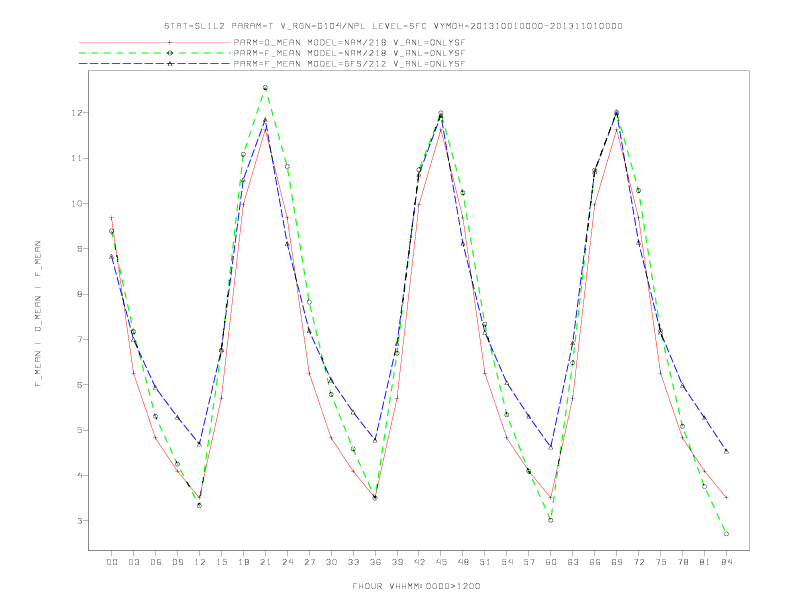Select the PARM=F_MEAN MODEL=NAM/218 legend entry
This screenshot has width=792, height=612.
pos(349,53)
